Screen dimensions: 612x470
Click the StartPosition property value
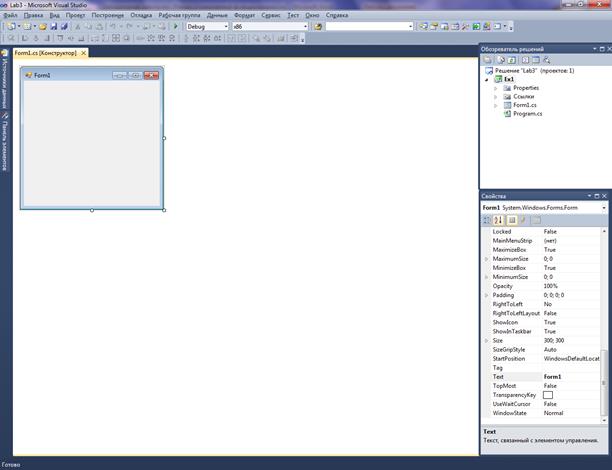click(x=571, y=359)
